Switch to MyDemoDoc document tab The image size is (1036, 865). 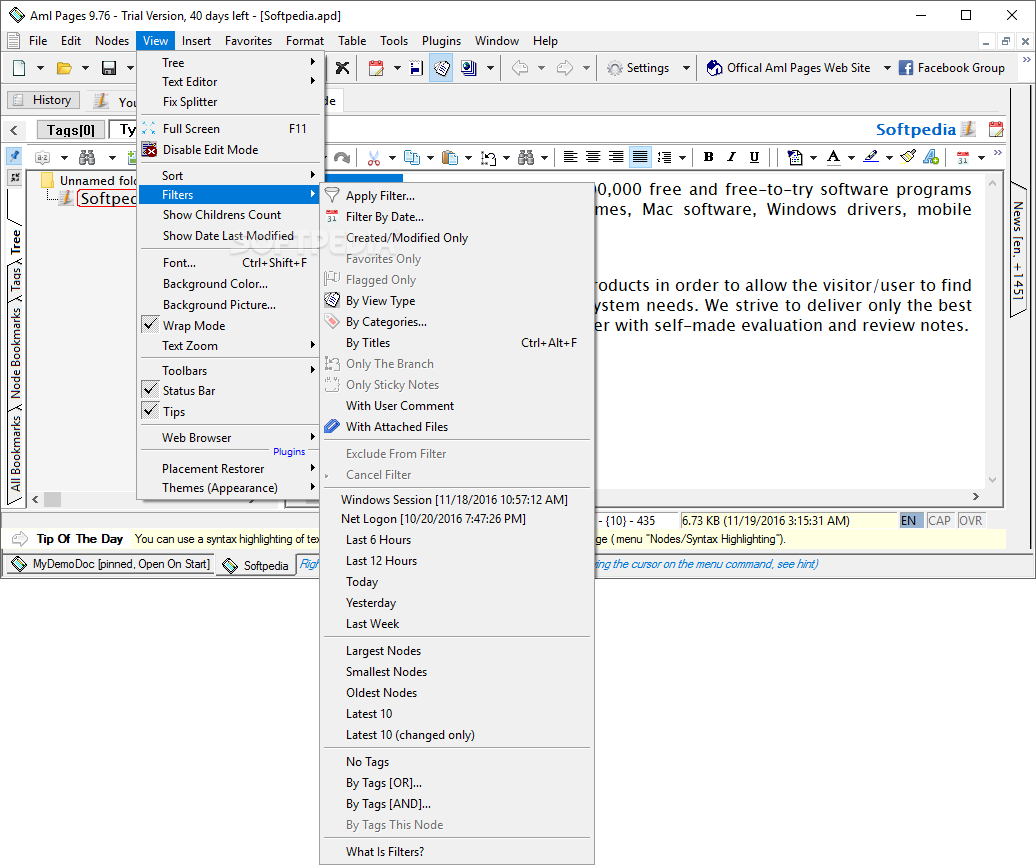[111, 564]
